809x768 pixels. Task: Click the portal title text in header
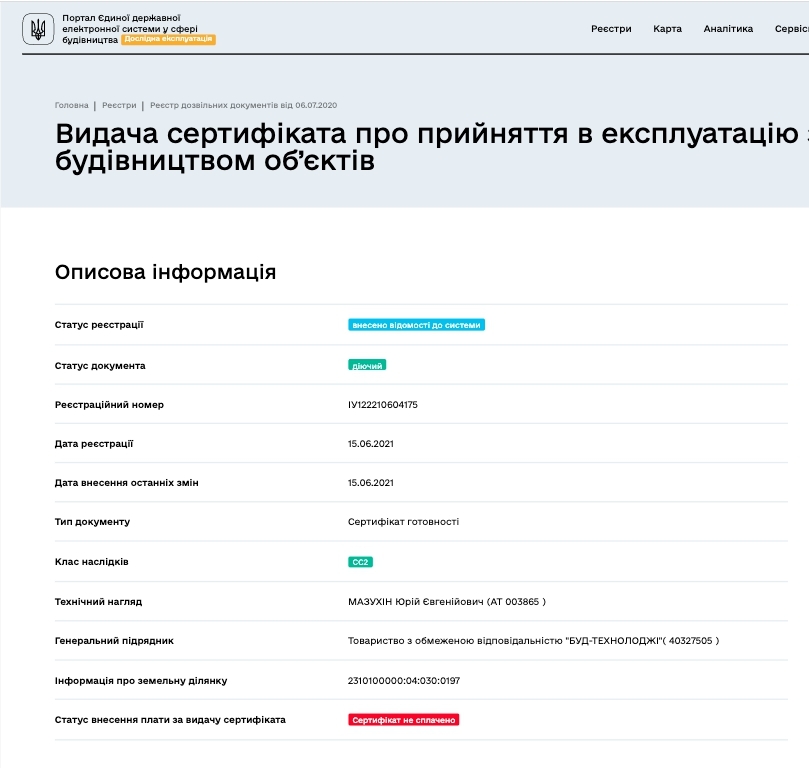pyautogui.click(x=130, y=28)
